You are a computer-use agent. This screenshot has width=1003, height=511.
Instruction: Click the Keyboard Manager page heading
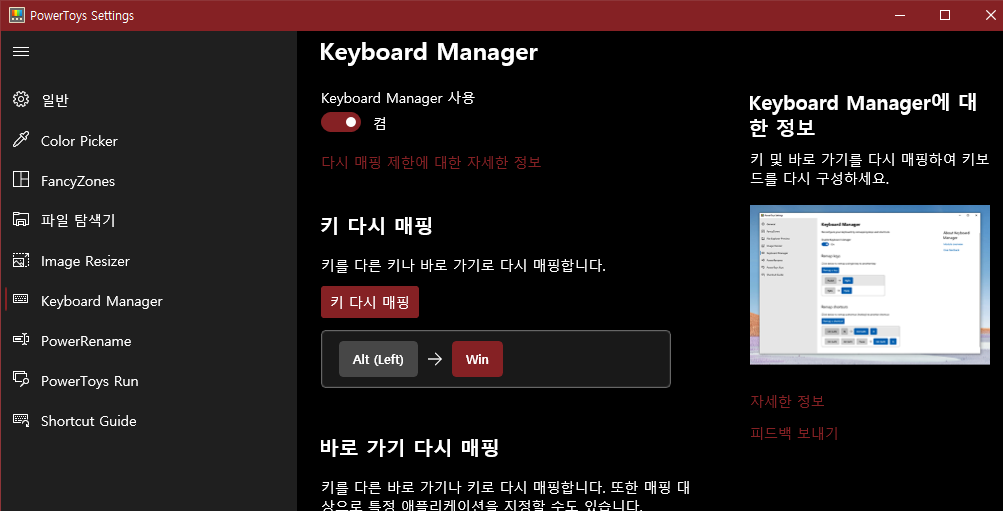(x=429, y=52)
